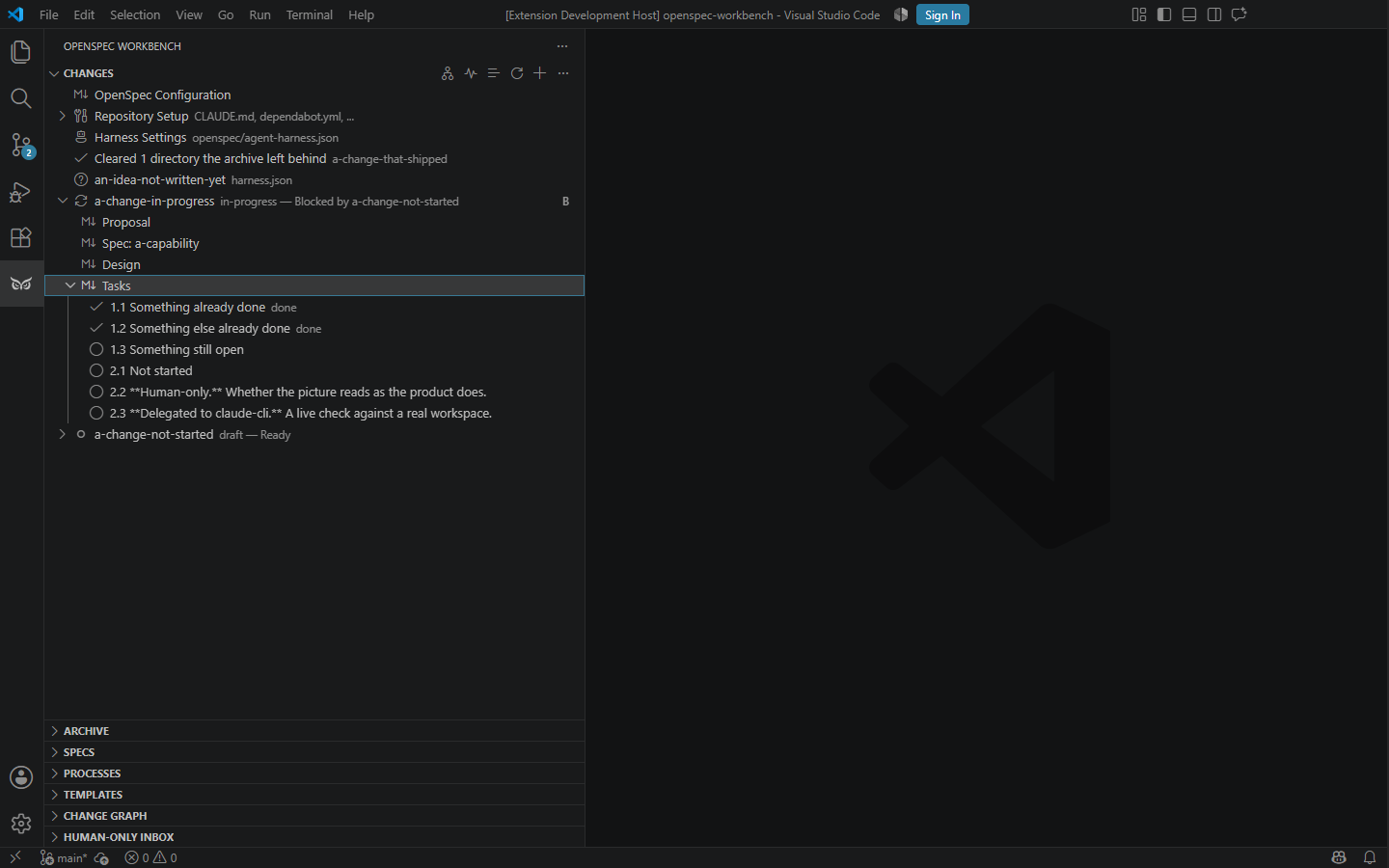Open Copilot status icon in status bar
Viewport: 1389px width, 868px height.
pyautogui.click(x=1339, y=857)
